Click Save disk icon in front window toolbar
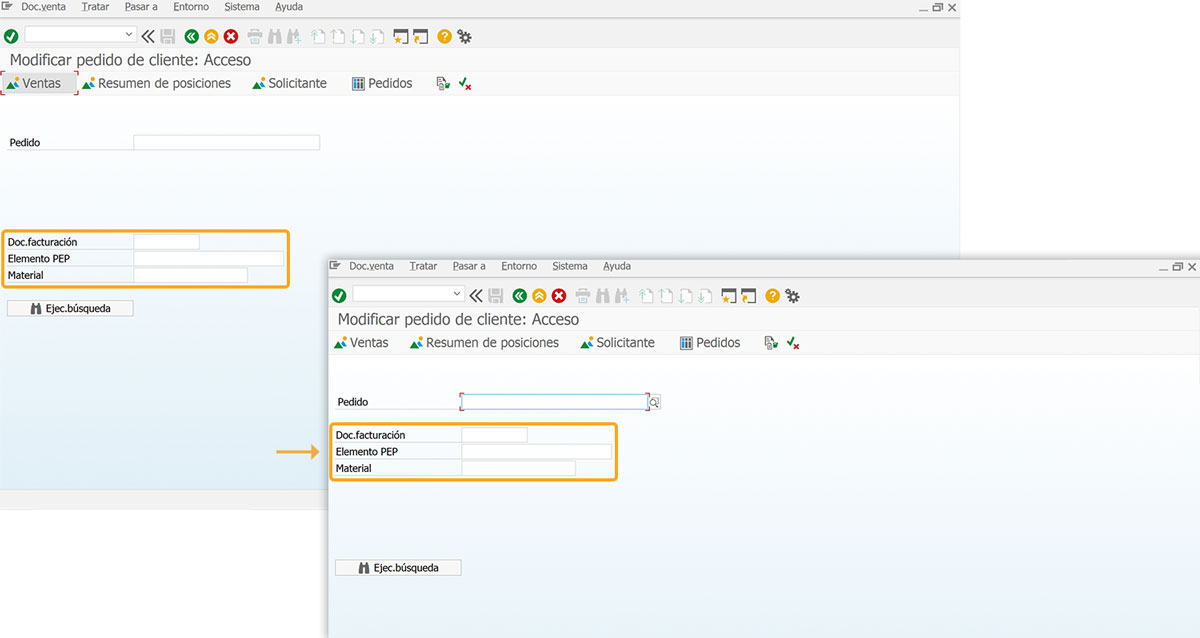Screen dimensions: 1200x638 coord(496,296)
